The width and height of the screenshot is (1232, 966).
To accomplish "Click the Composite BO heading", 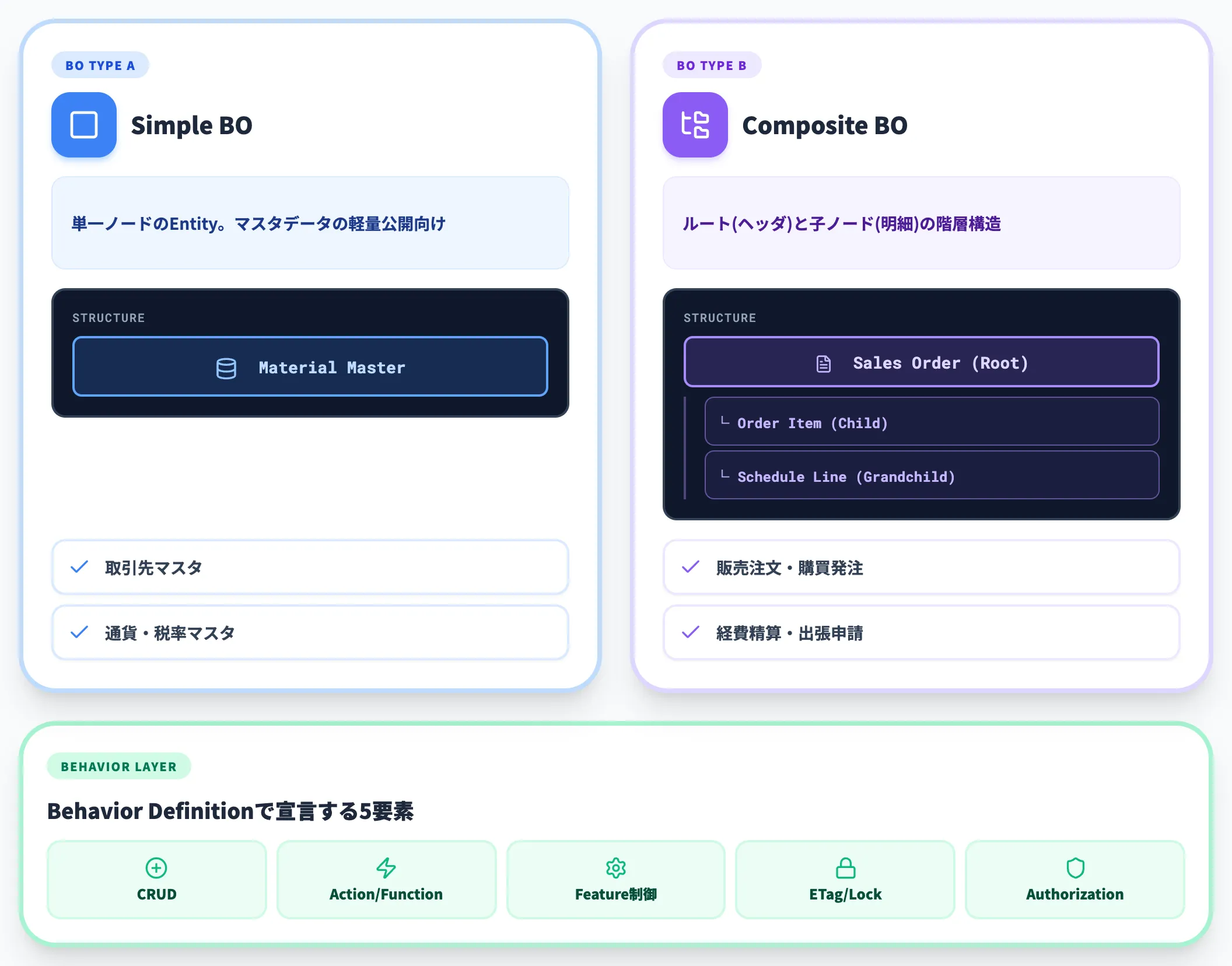I will click(x=825, y=125).
